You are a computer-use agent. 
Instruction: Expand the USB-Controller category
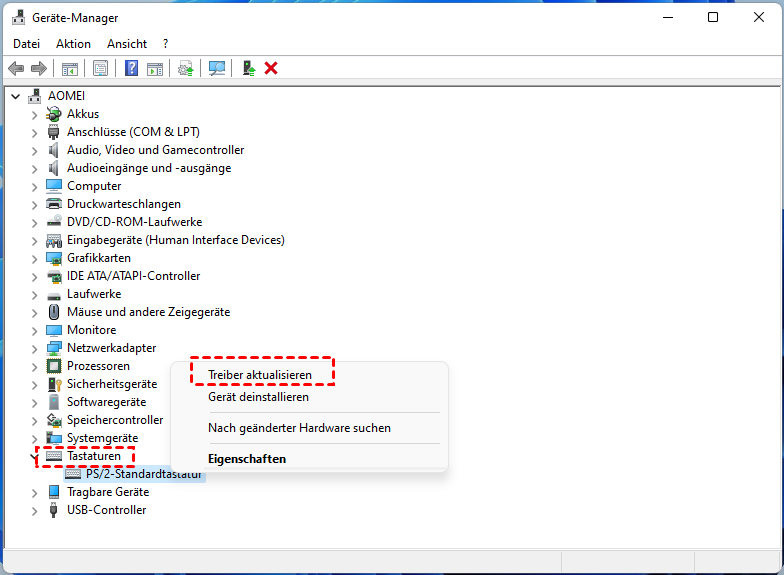34,510
